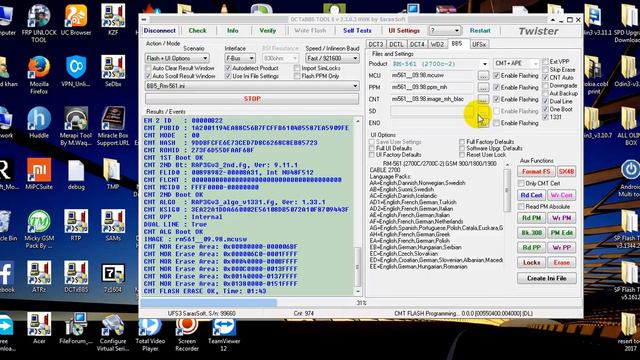Open Micky GSM Pack desktop icon
Image resolution: width=640 pixels, height=360 pixels.
coord(39,229)
